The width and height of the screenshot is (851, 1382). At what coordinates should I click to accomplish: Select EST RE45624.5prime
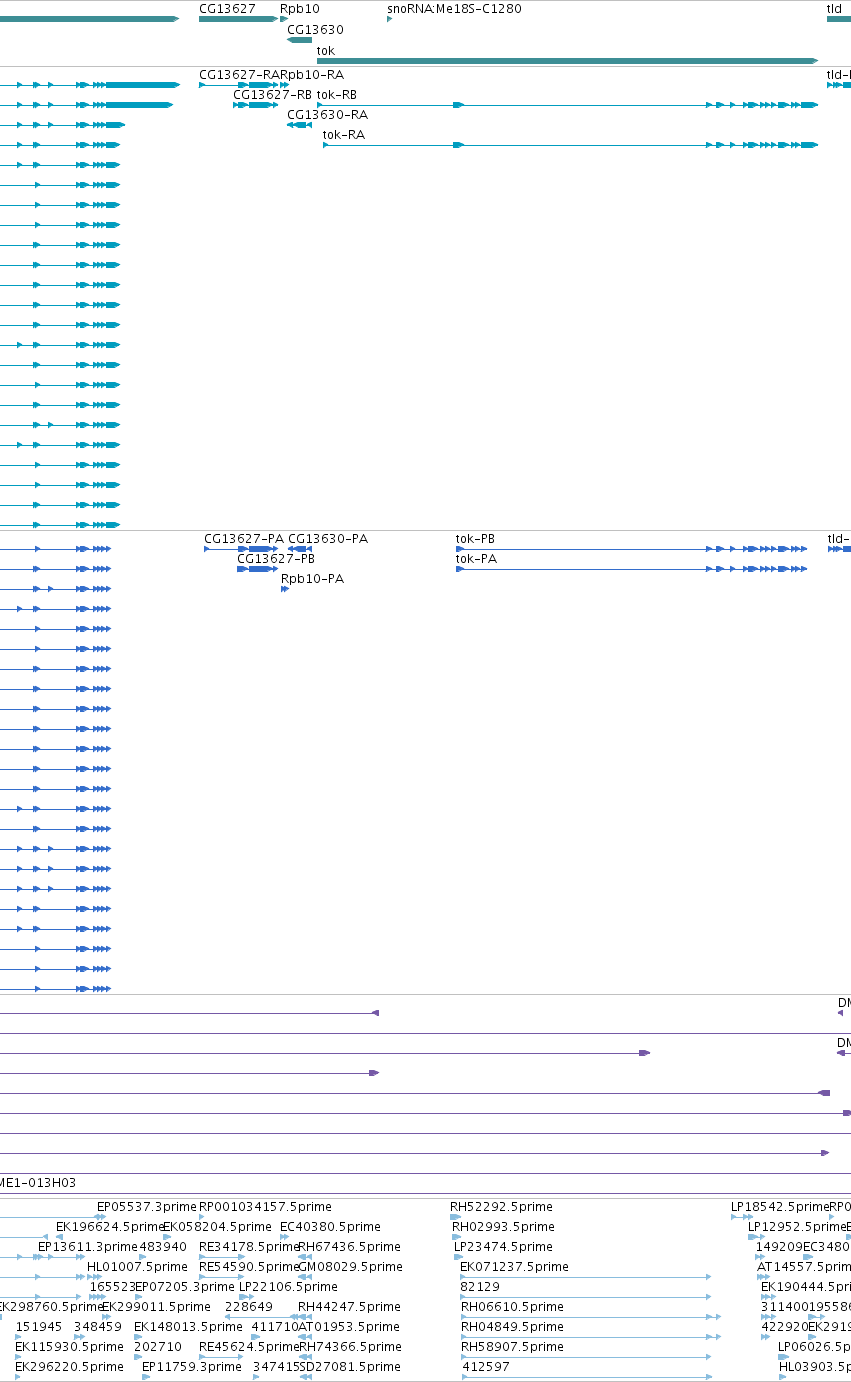(x=249, y=1347)
